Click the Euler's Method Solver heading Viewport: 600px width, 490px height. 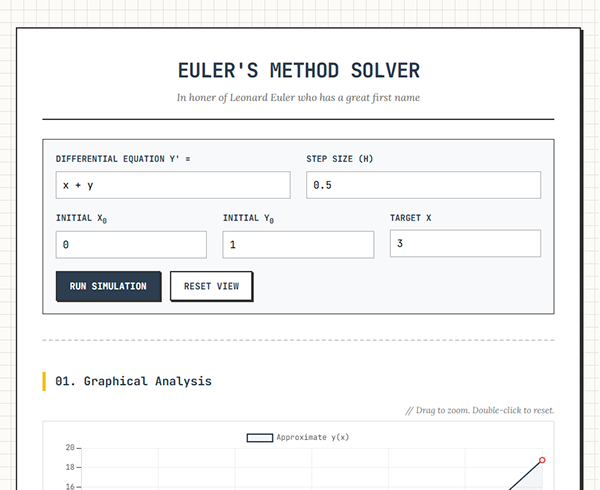(298, 71)
